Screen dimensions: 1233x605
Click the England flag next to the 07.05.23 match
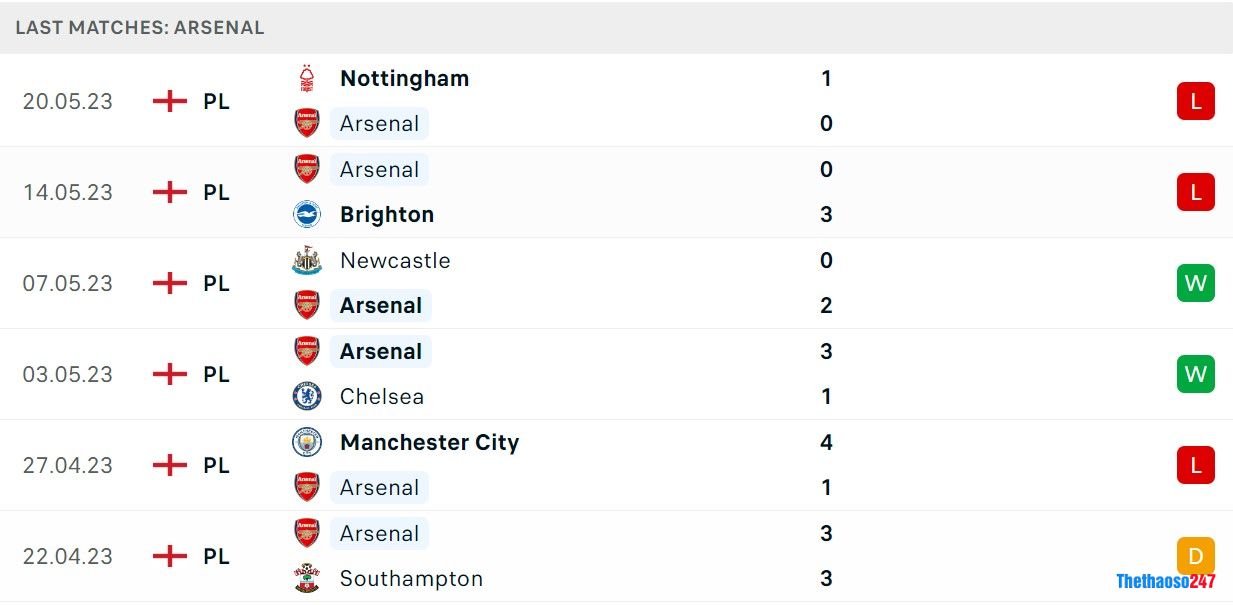pyautogui.click(x=171, y=283)
